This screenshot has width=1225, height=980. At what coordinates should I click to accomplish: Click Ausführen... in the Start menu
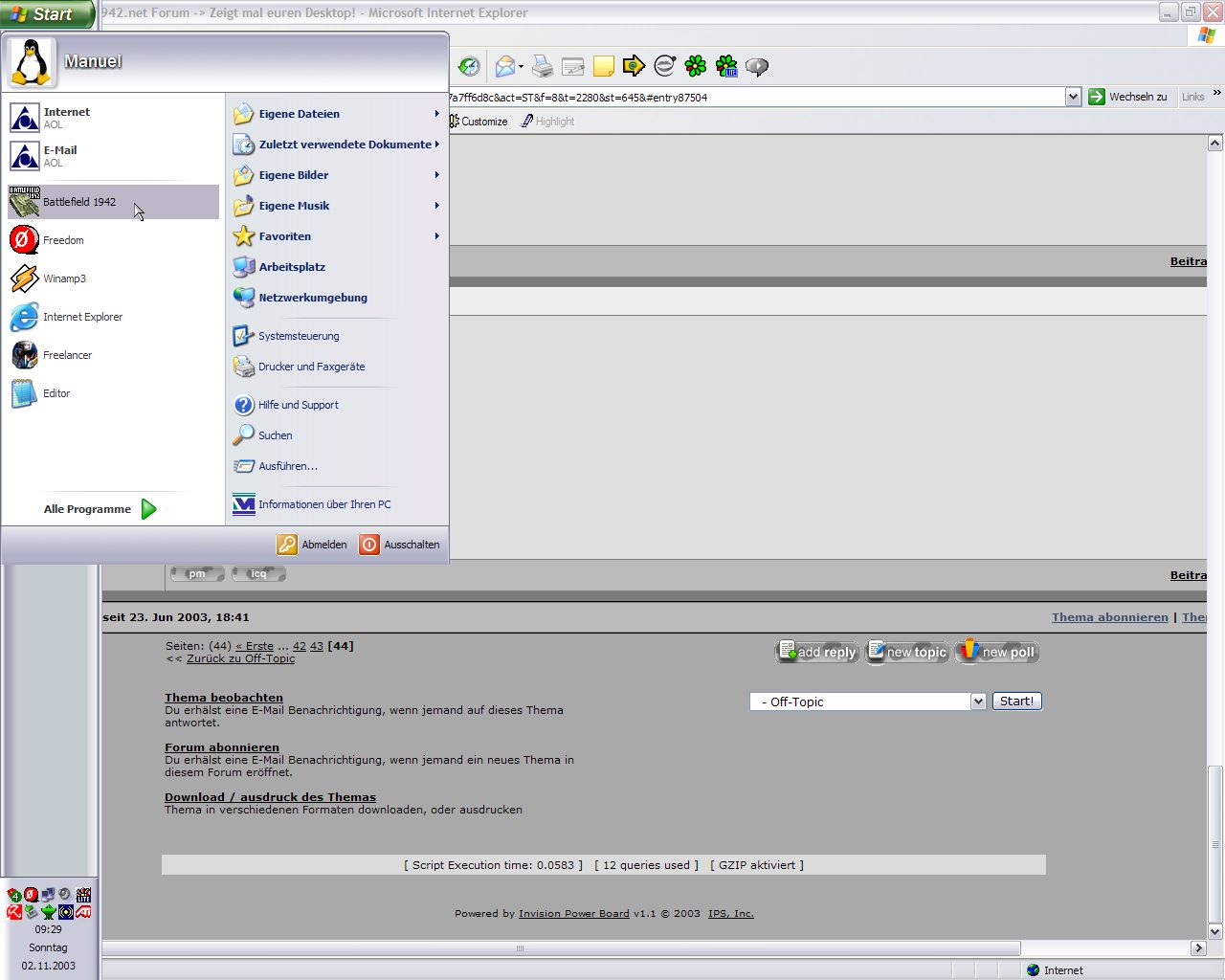(x=337, y=466)
